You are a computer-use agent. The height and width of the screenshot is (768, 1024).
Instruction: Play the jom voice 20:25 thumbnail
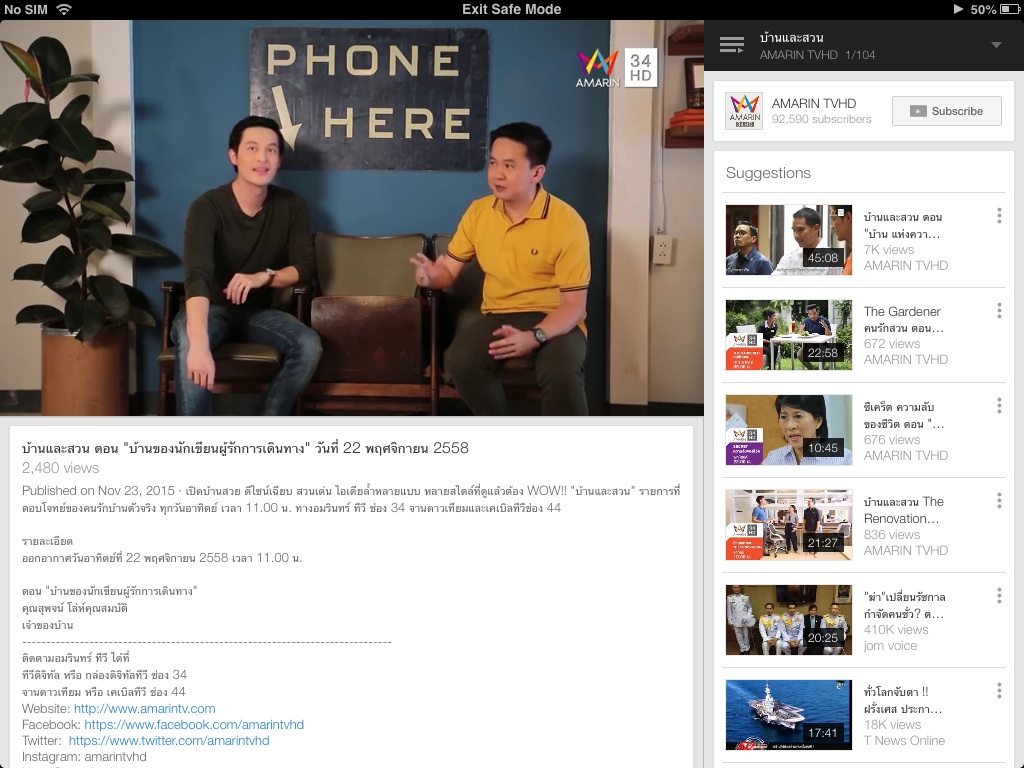tap(788, 620)
